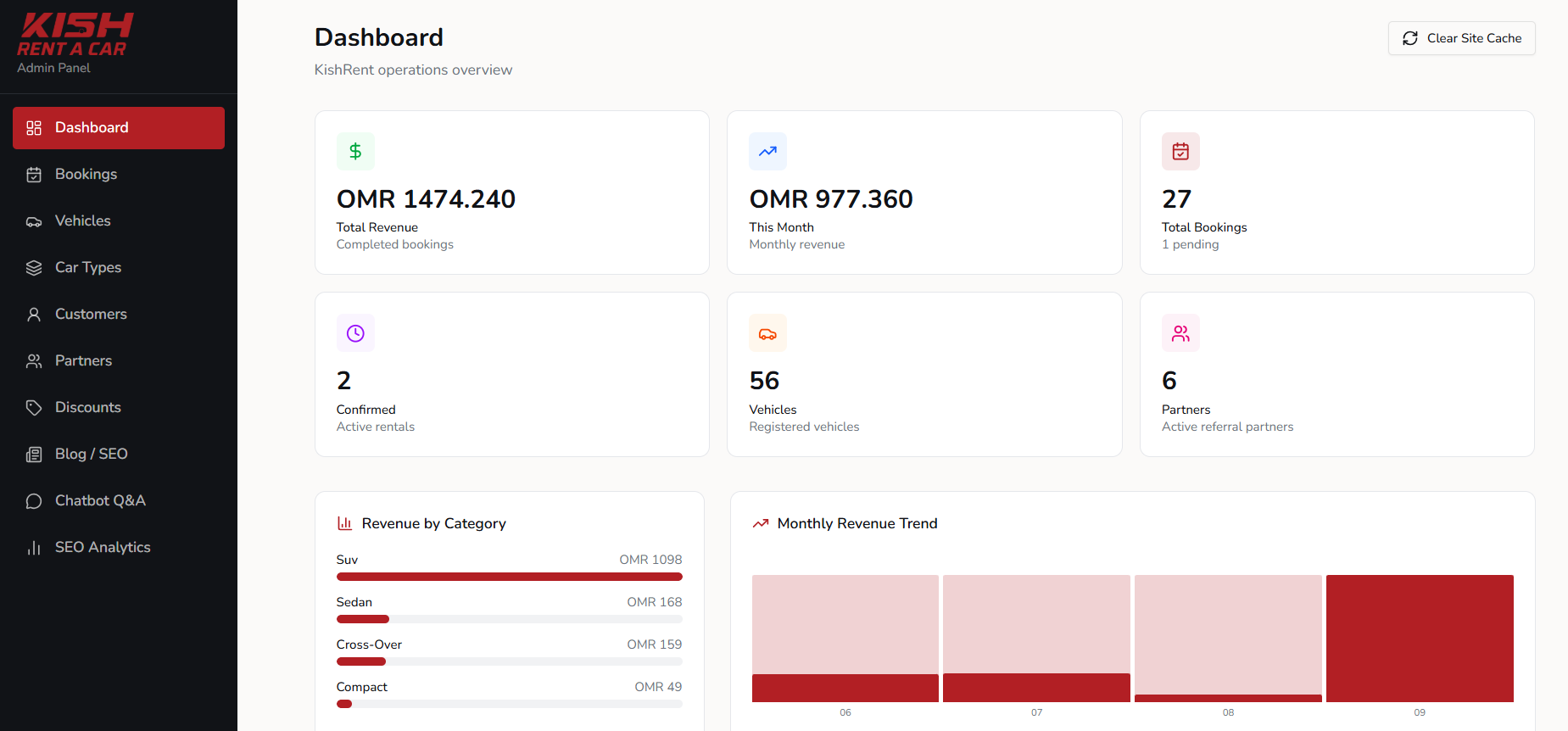This screenshot has width=1568, height=731.
Task: Clear Site Cache button
Action: tap(1461, 38)
